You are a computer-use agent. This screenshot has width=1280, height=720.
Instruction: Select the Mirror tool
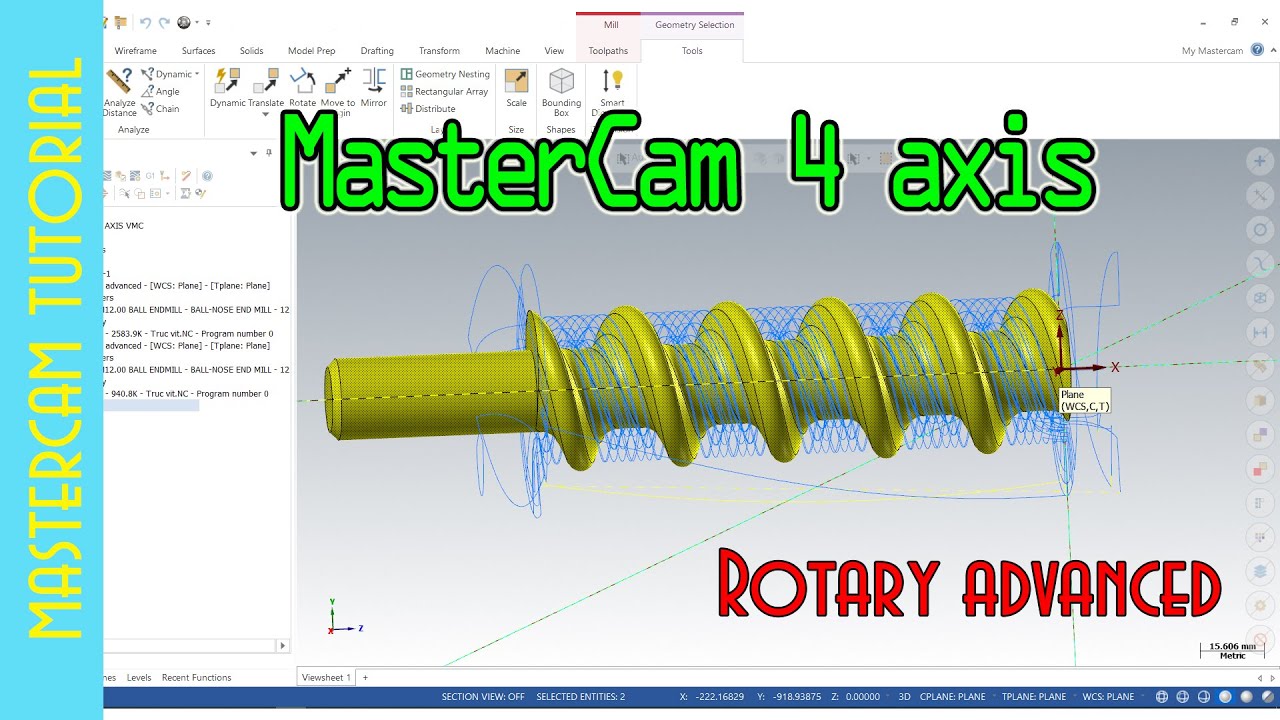374,88
